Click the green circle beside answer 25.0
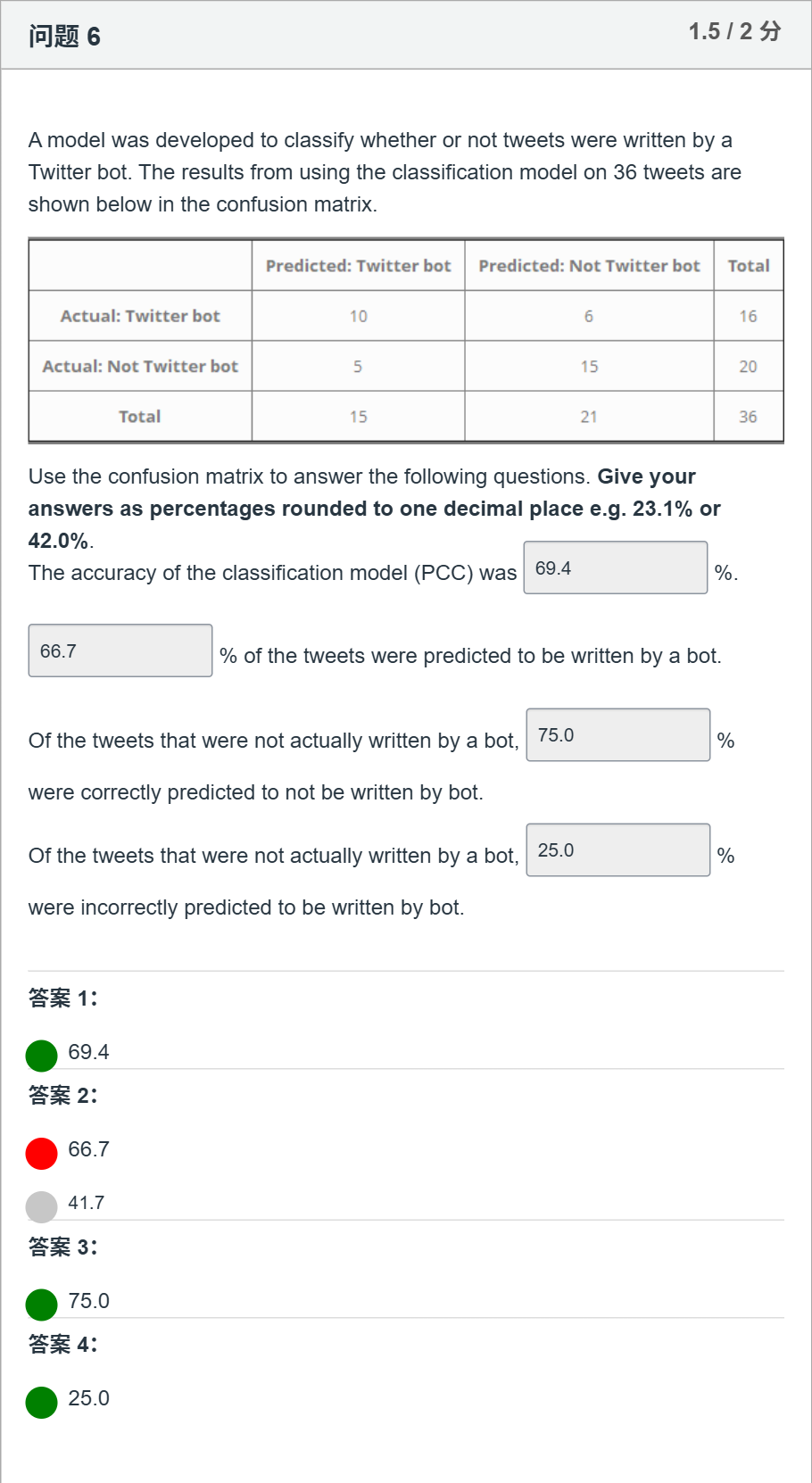 pos(42,1403)
